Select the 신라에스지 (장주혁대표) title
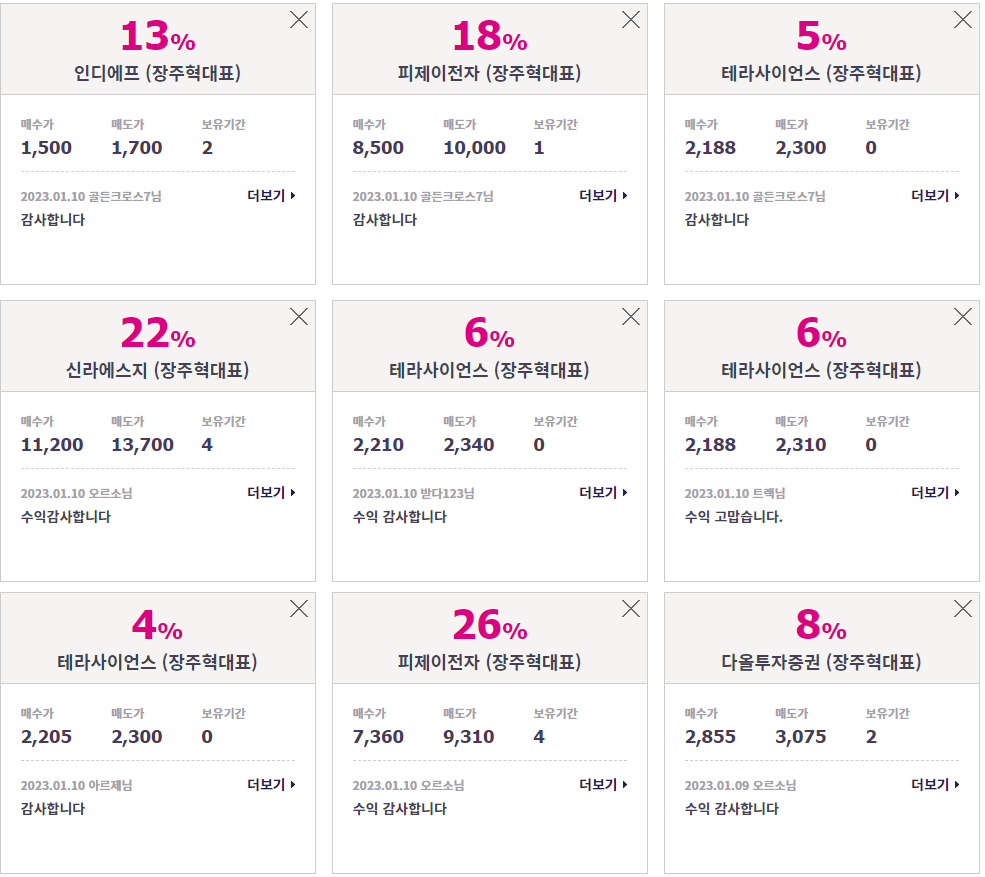985x877 pixels. pos(158,370)
